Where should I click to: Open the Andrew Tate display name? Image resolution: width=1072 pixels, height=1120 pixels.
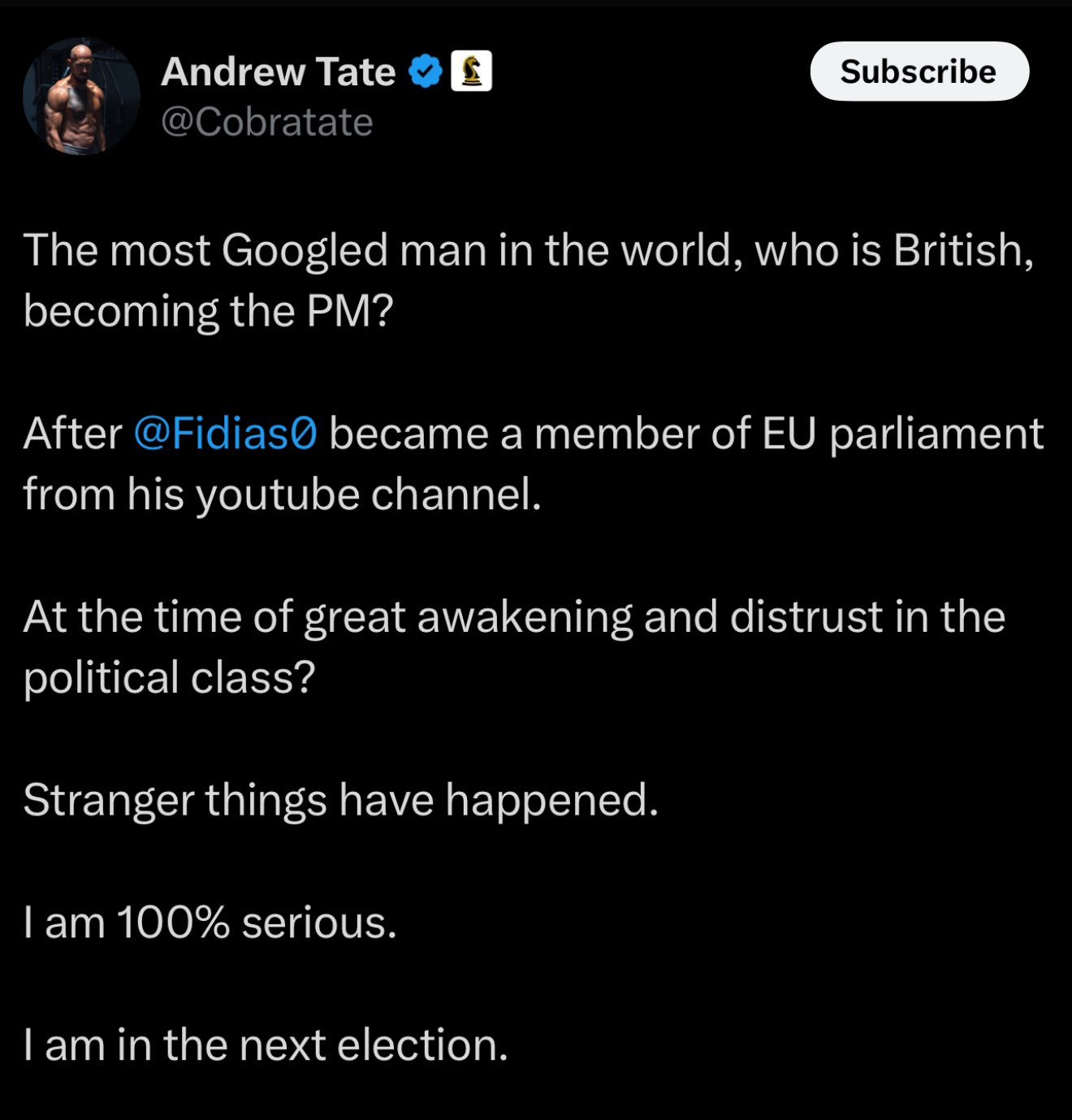[x=279, y=71]
